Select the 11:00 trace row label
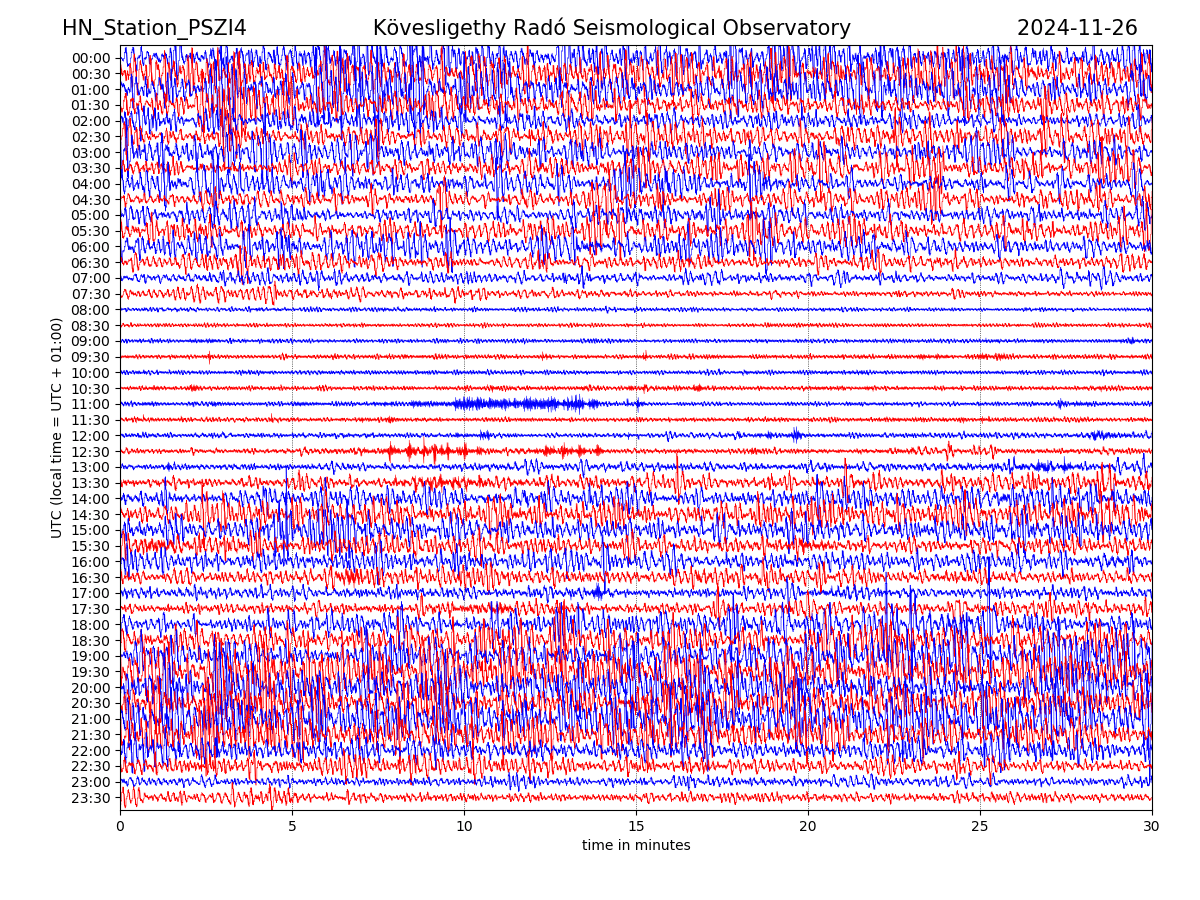 (90, 404)
